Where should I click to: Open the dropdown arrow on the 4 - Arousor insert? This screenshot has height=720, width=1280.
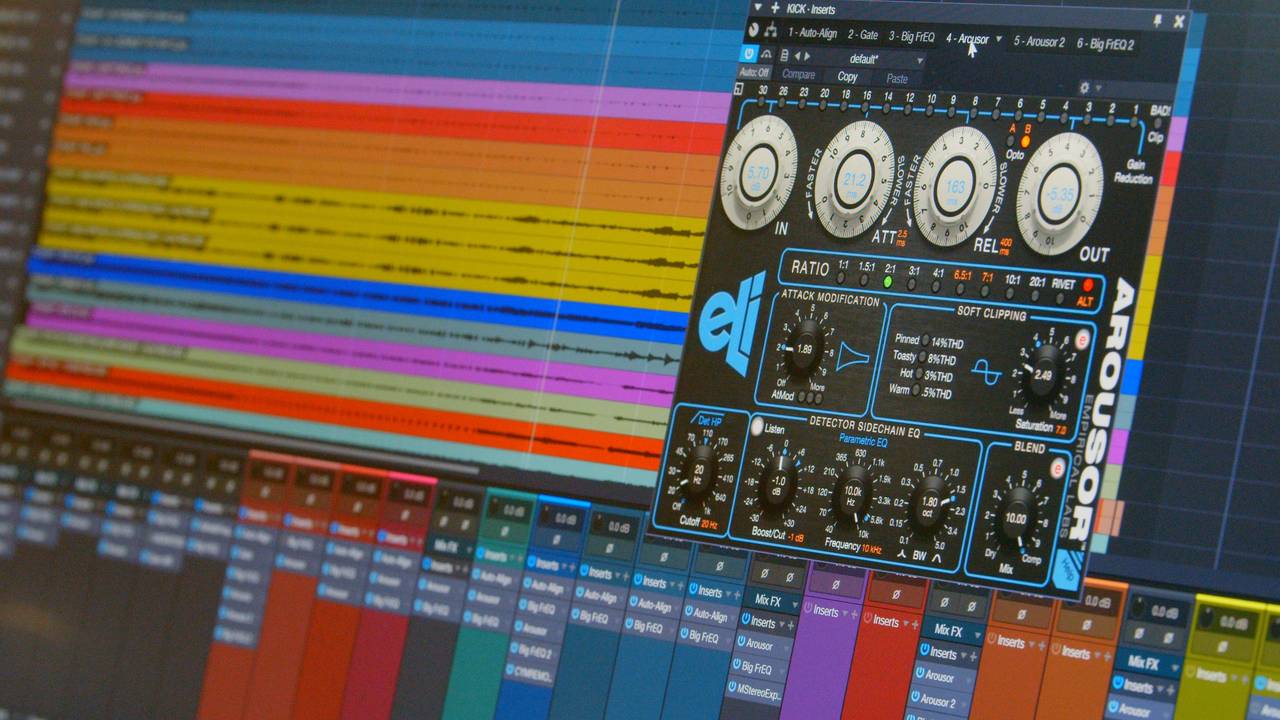click(x=997, y=39)
